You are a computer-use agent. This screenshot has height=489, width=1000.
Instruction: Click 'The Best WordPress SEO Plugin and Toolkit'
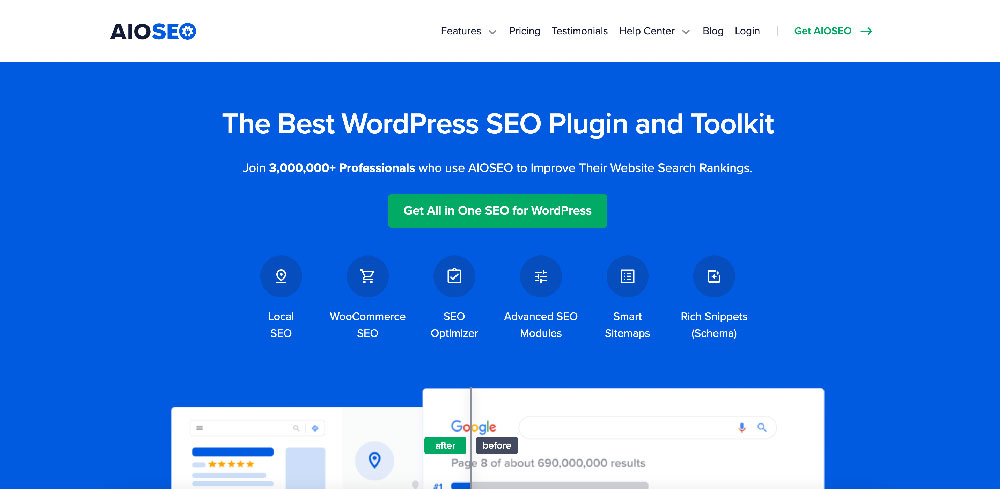tap(498, 124)
